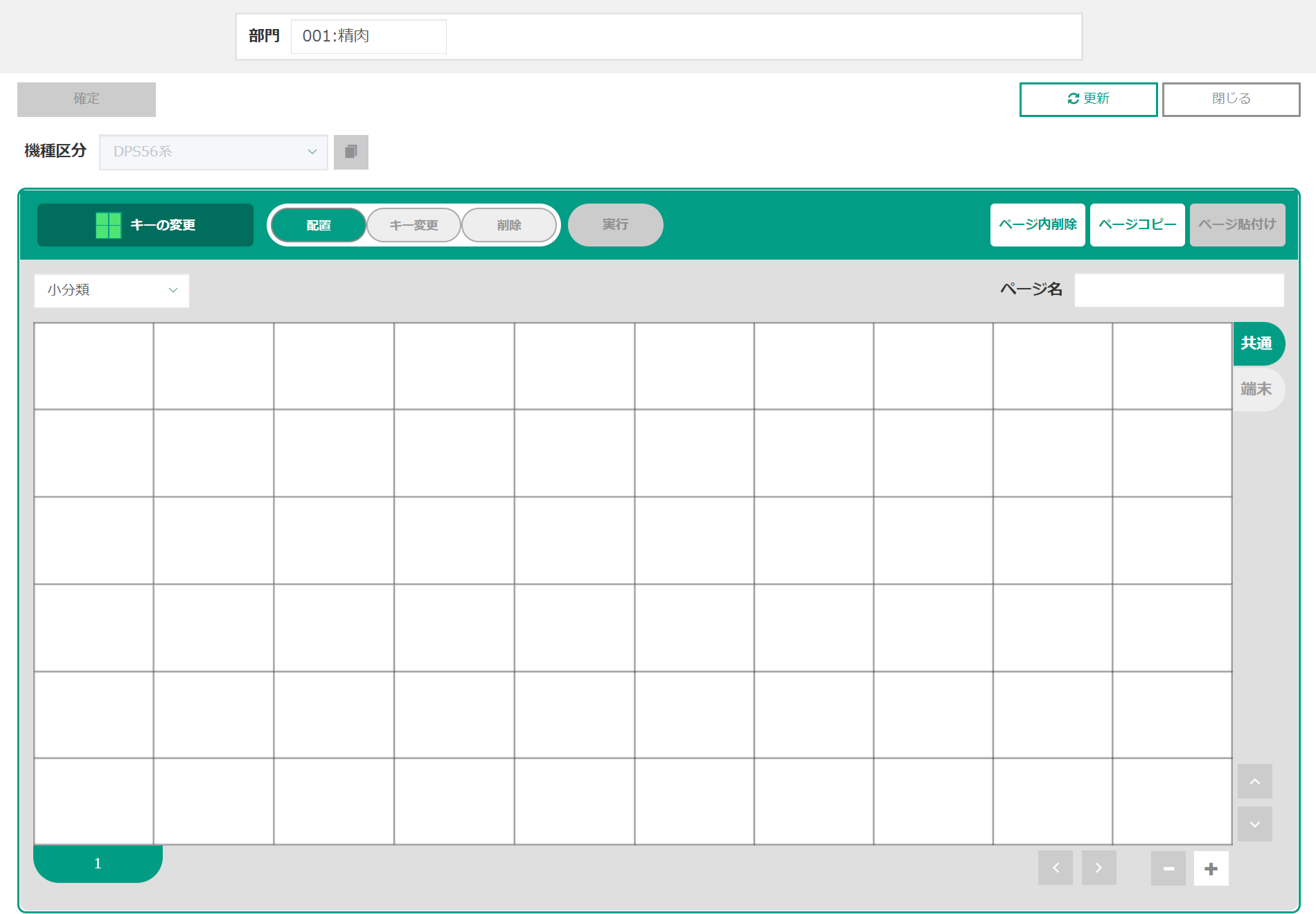
Task: Click the plus icon to add page
Action: pyautogui.click(x=1211, y=868)
